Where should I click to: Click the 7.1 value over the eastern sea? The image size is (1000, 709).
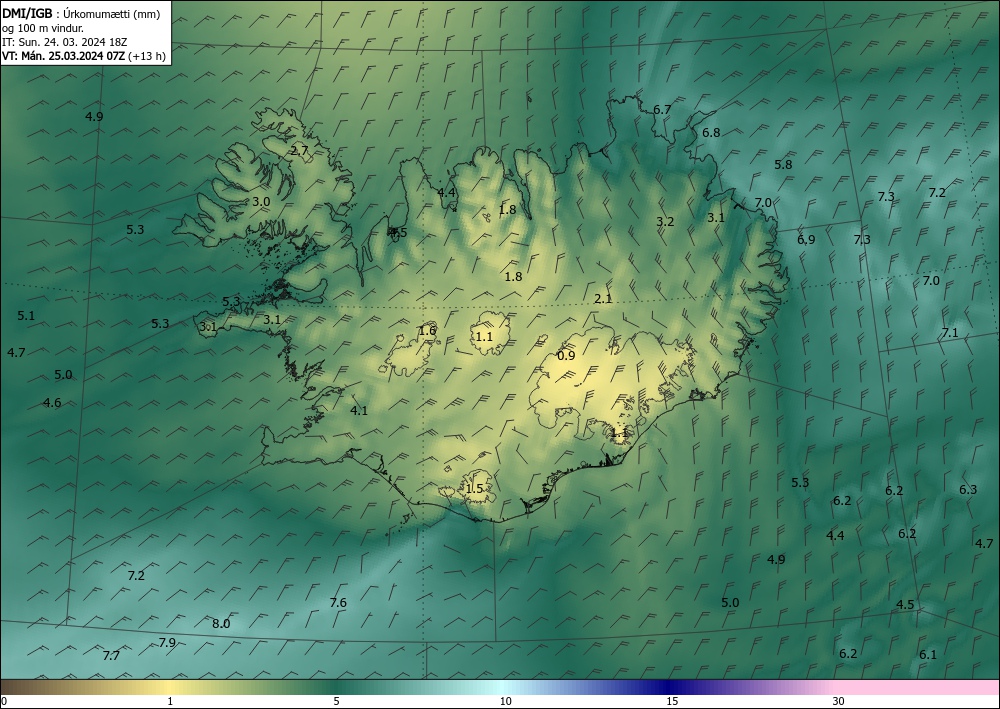click(x=950, y=332)
